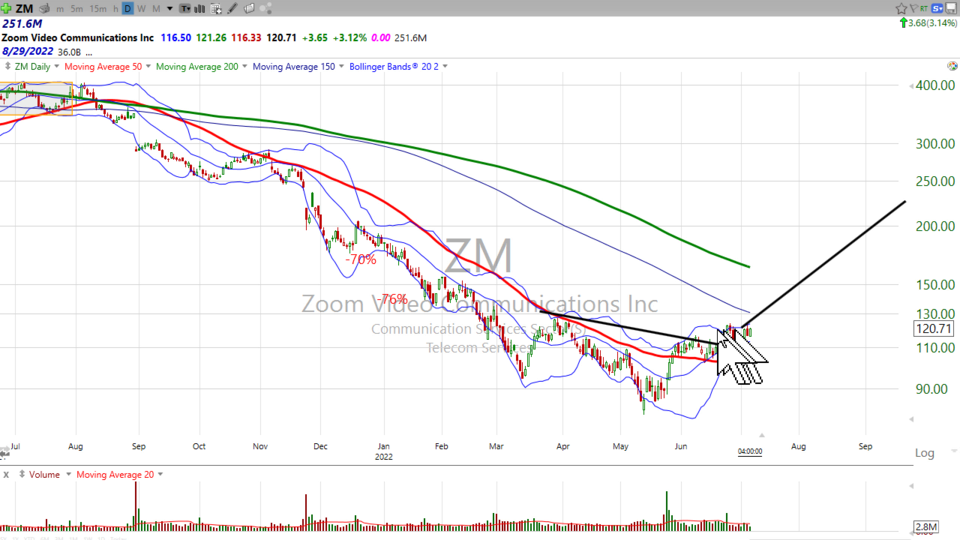Click the notes icon in toolbar
Image resolution: width=960 pixels, height=540 pixels.
[x=249, y=9]
